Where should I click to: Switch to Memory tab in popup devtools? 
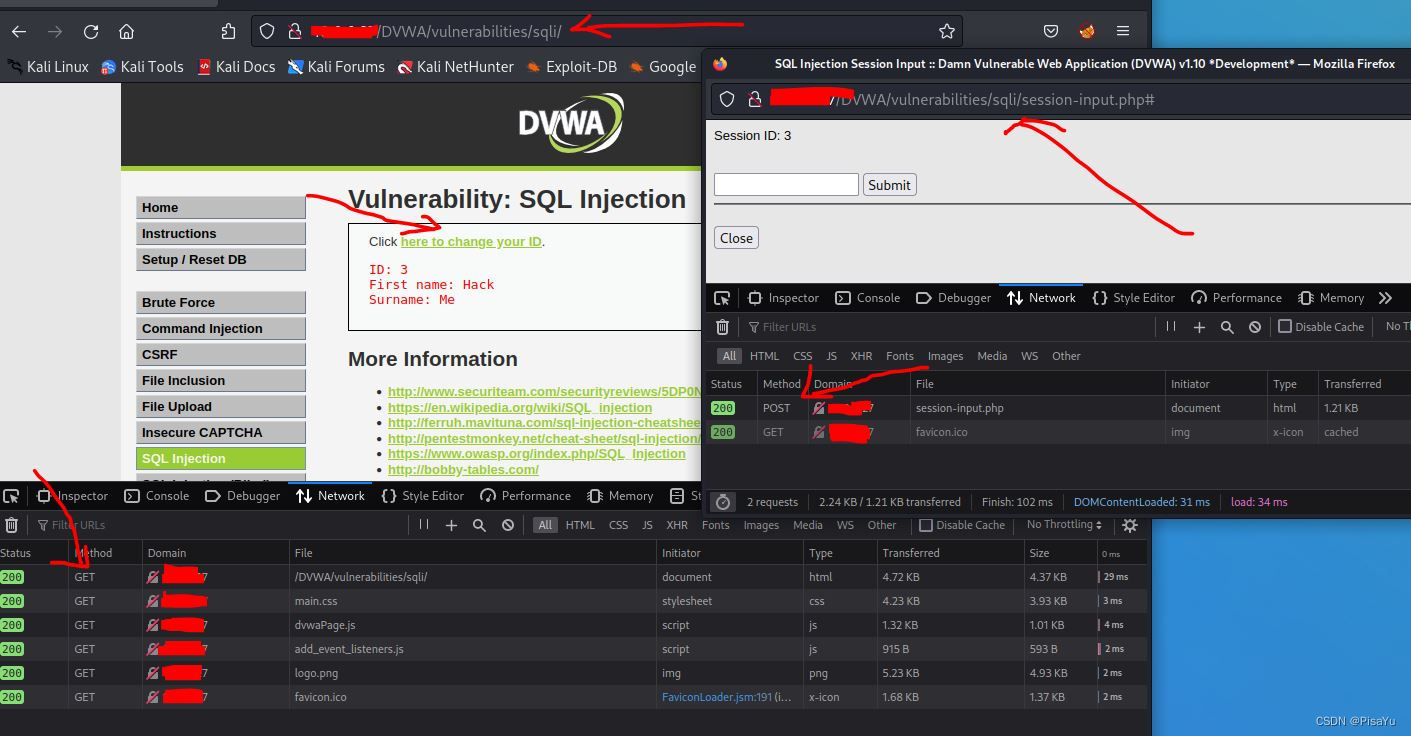(1331, 298)
